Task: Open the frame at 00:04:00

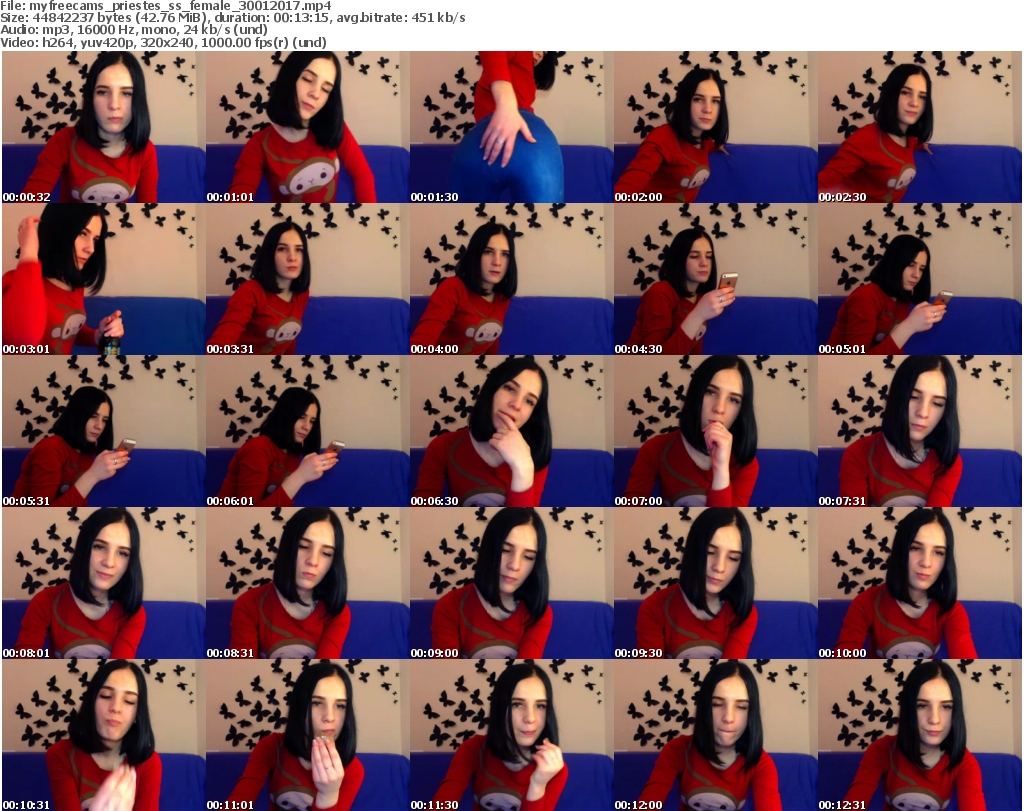Action: [511, 279]
